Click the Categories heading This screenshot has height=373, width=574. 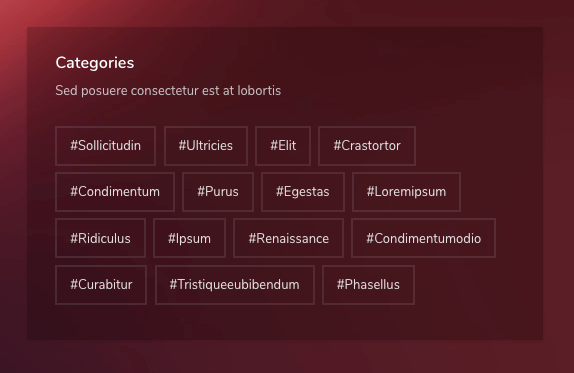(95, 63)
